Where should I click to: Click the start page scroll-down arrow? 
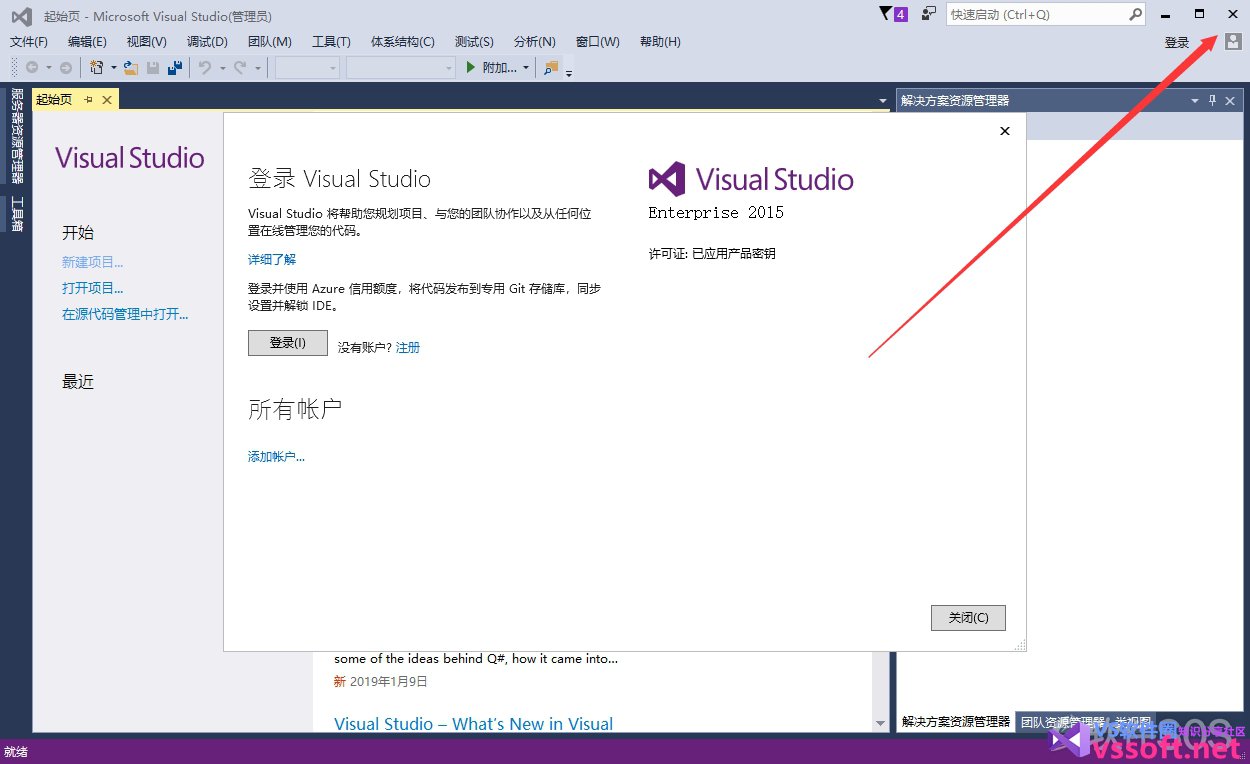880,723
